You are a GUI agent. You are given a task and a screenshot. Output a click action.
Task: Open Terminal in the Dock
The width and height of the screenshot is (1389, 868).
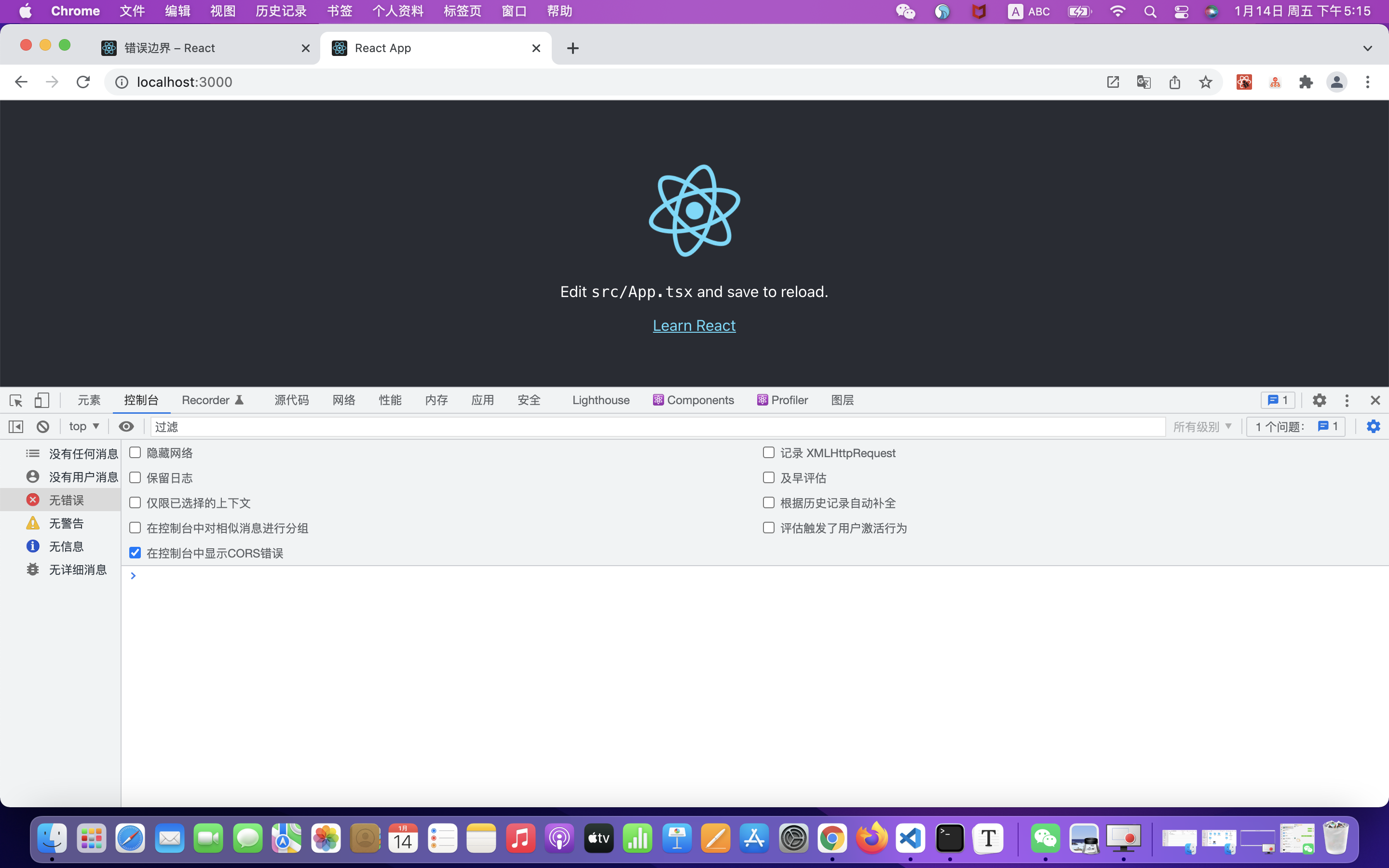click(x=950, y=839)
